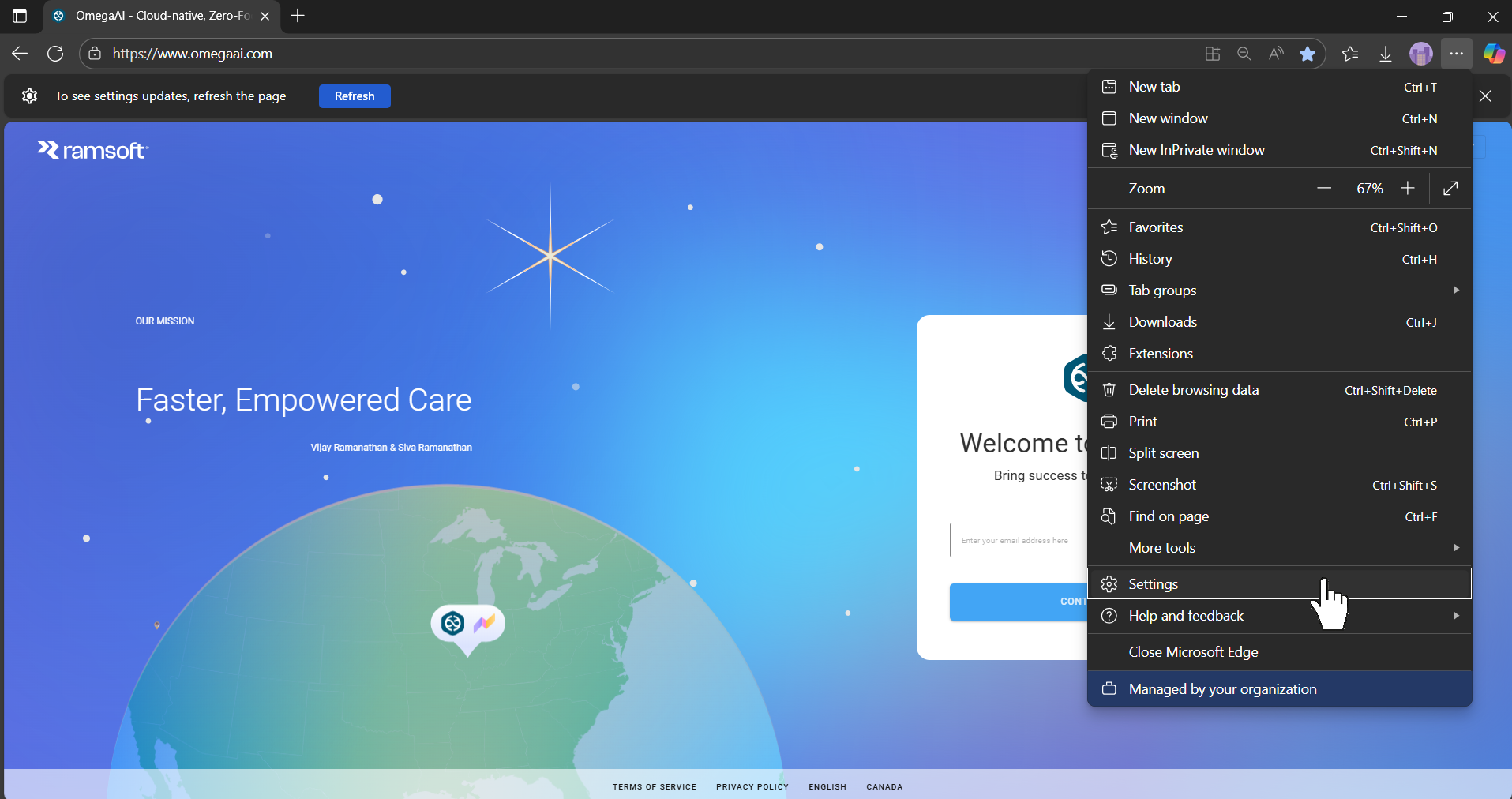Open the Terms of Service link

pos(654,786)
